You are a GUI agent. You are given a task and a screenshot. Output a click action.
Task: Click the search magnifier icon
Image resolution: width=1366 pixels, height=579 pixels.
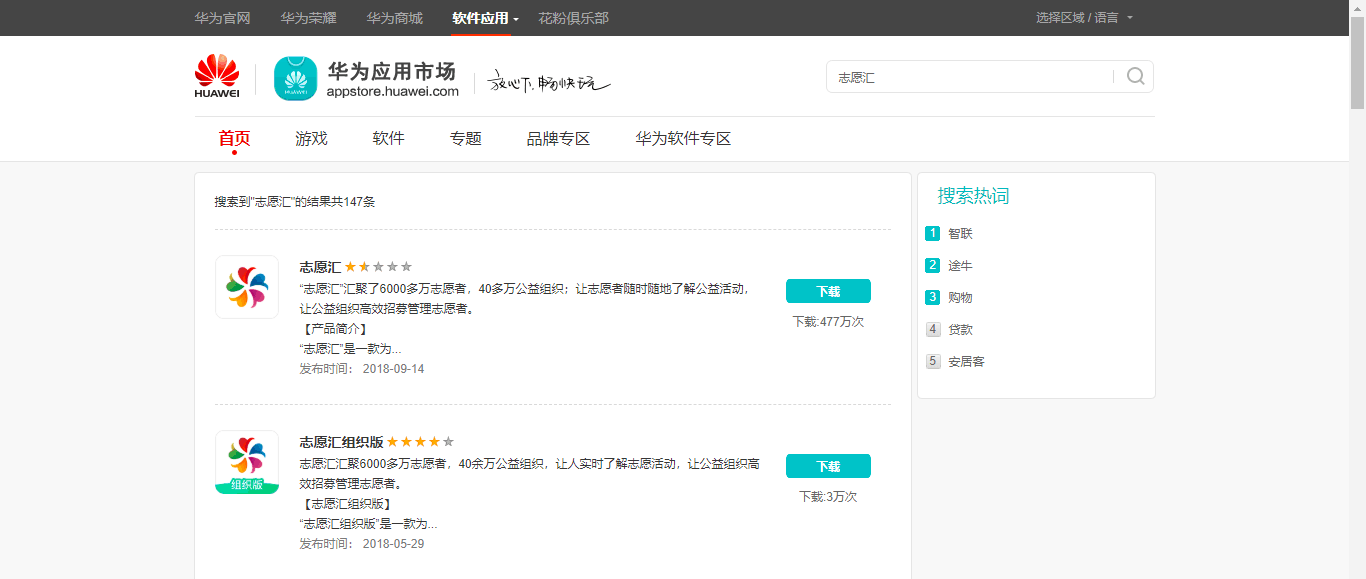1135,77
